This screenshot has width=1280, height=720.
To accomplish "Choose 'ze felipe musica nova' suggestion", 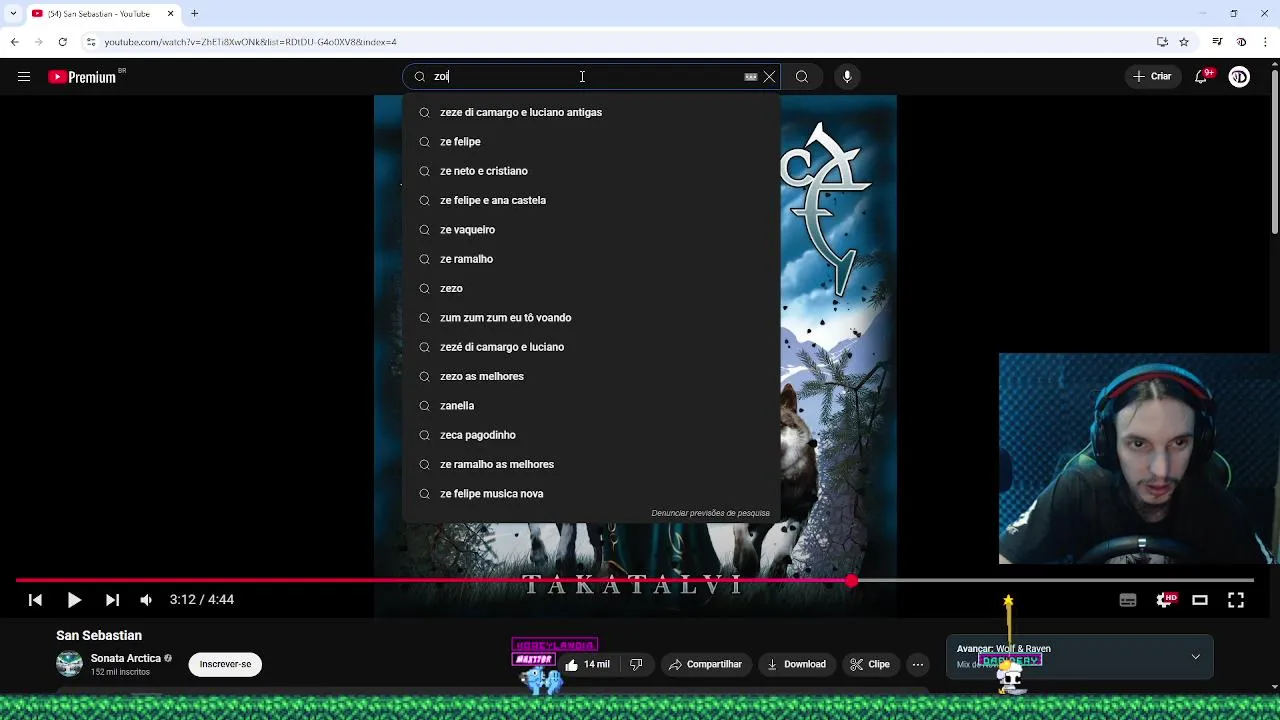I will [x=591, y=494].
